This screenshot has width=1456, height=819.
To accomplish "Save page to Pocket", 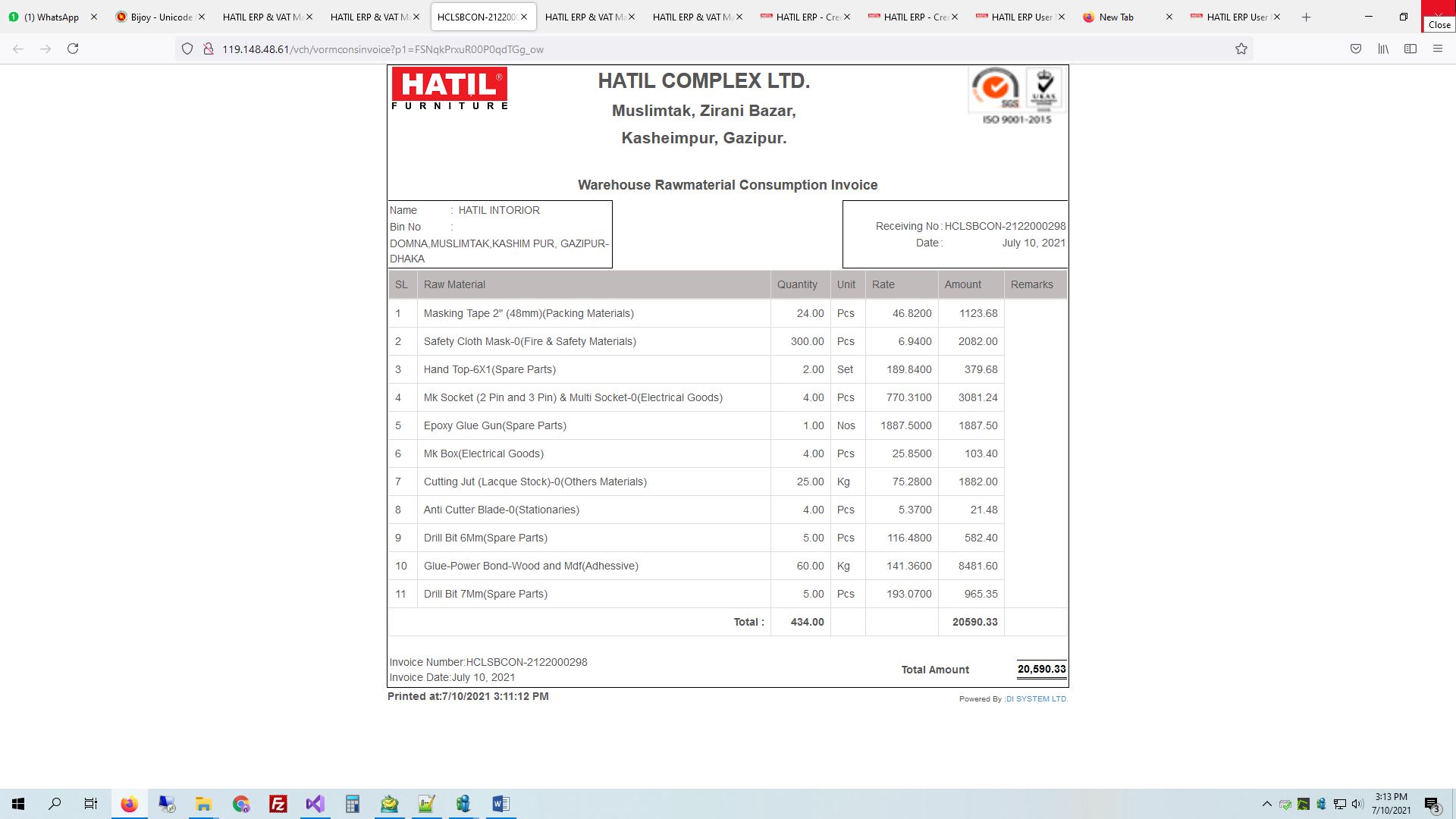I will click(1356, 49).
